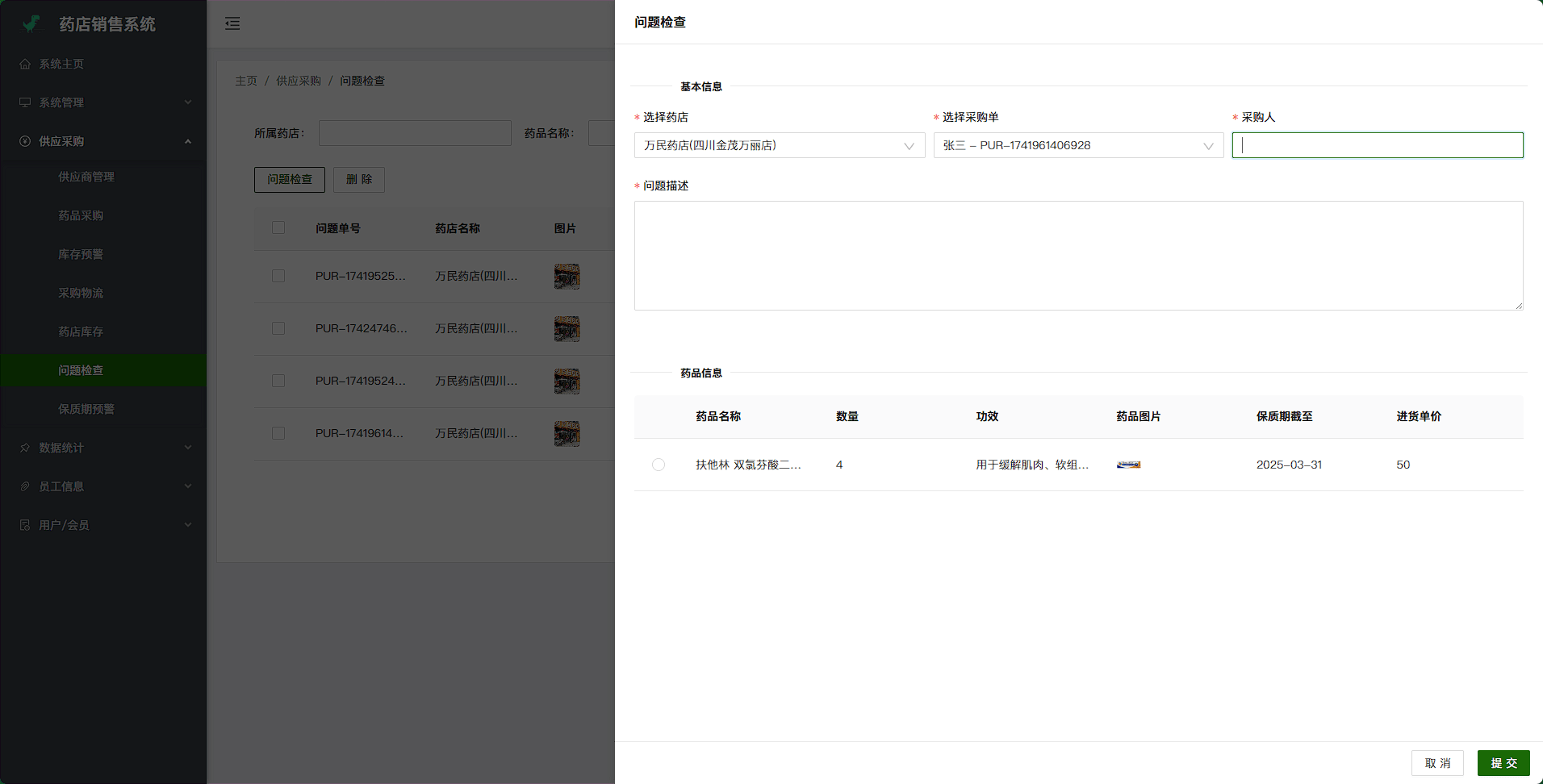
Task: Click the 取消 button
Action: coord(1436,763)
